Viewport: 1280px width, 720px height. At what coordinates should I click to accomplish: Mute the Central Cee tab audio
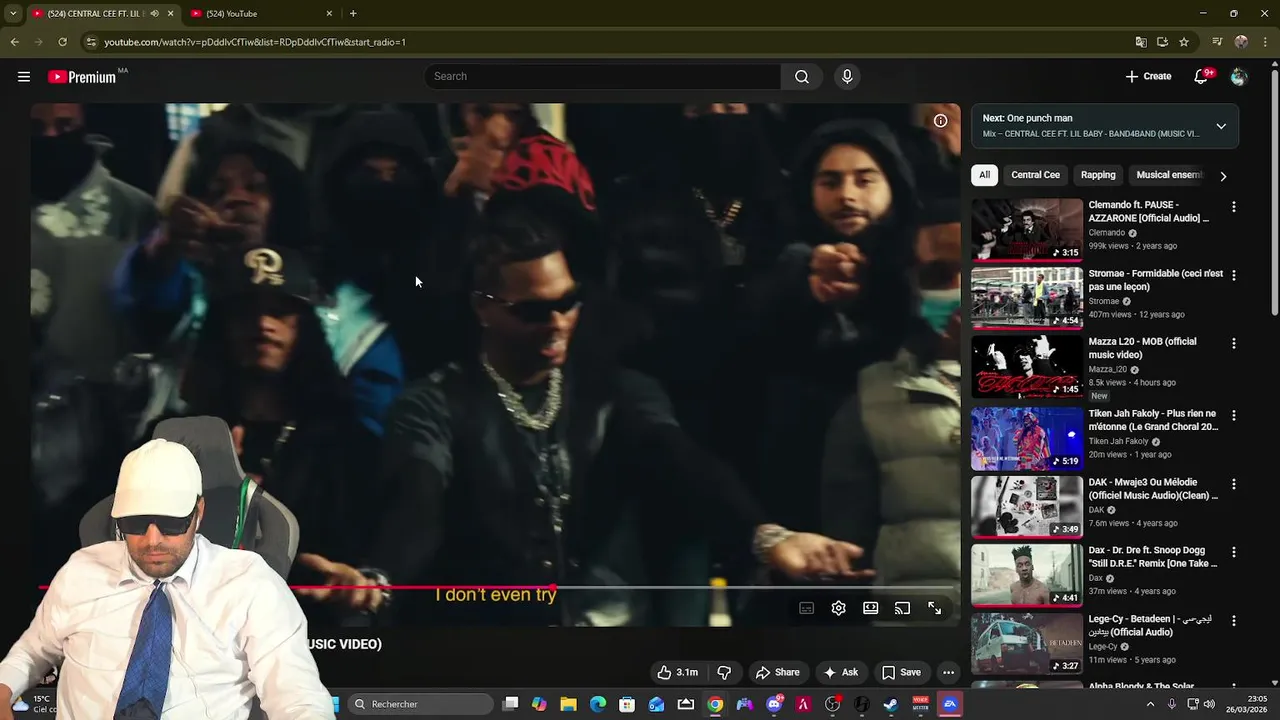(x=154, y=13)
